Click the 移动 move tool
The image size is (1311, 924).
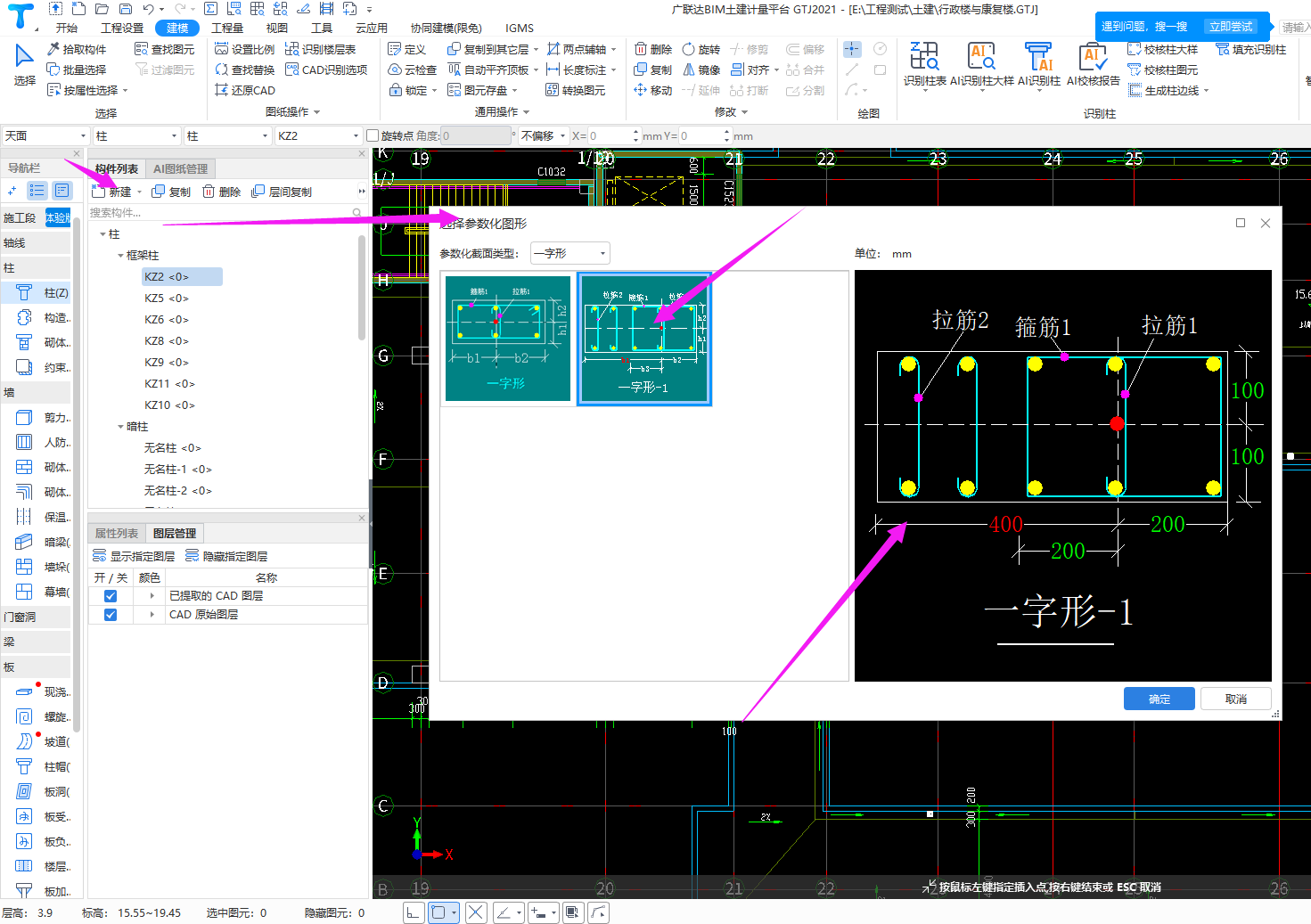(652, 90)
